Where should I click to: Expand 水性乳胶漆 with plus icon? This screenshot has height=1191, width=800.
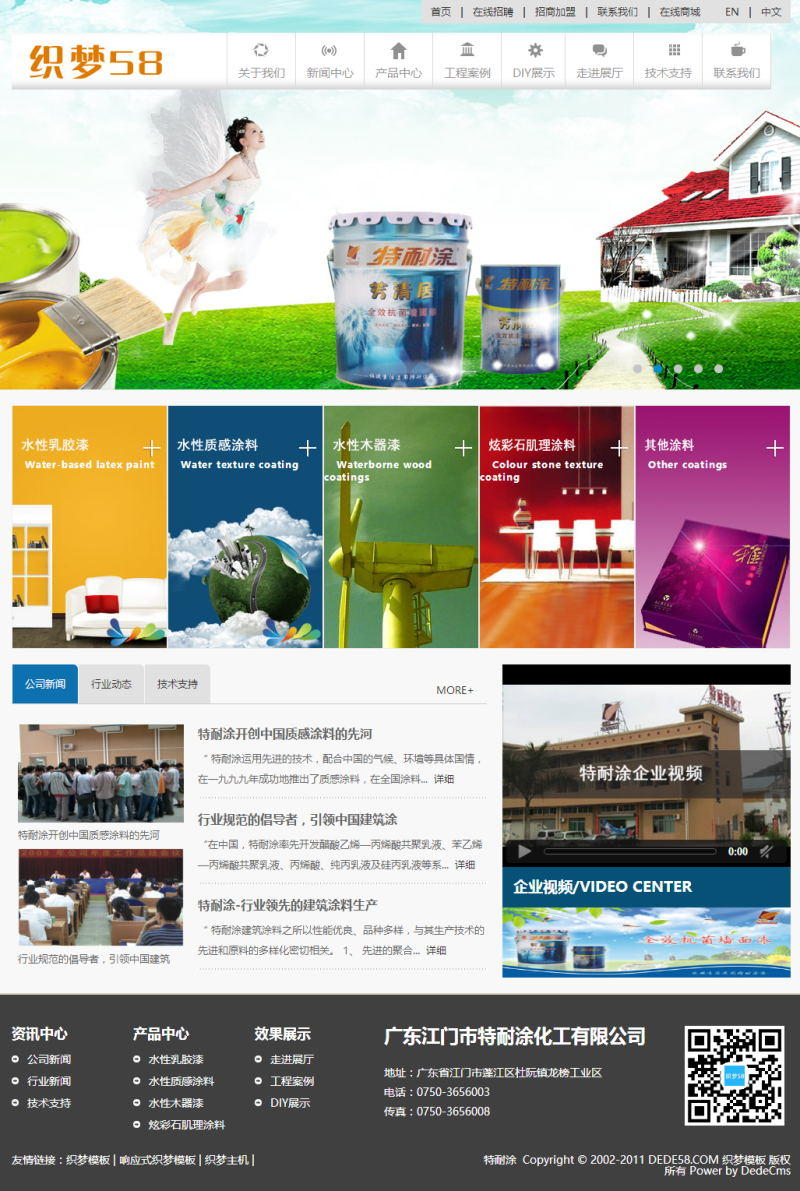[151, 448]
